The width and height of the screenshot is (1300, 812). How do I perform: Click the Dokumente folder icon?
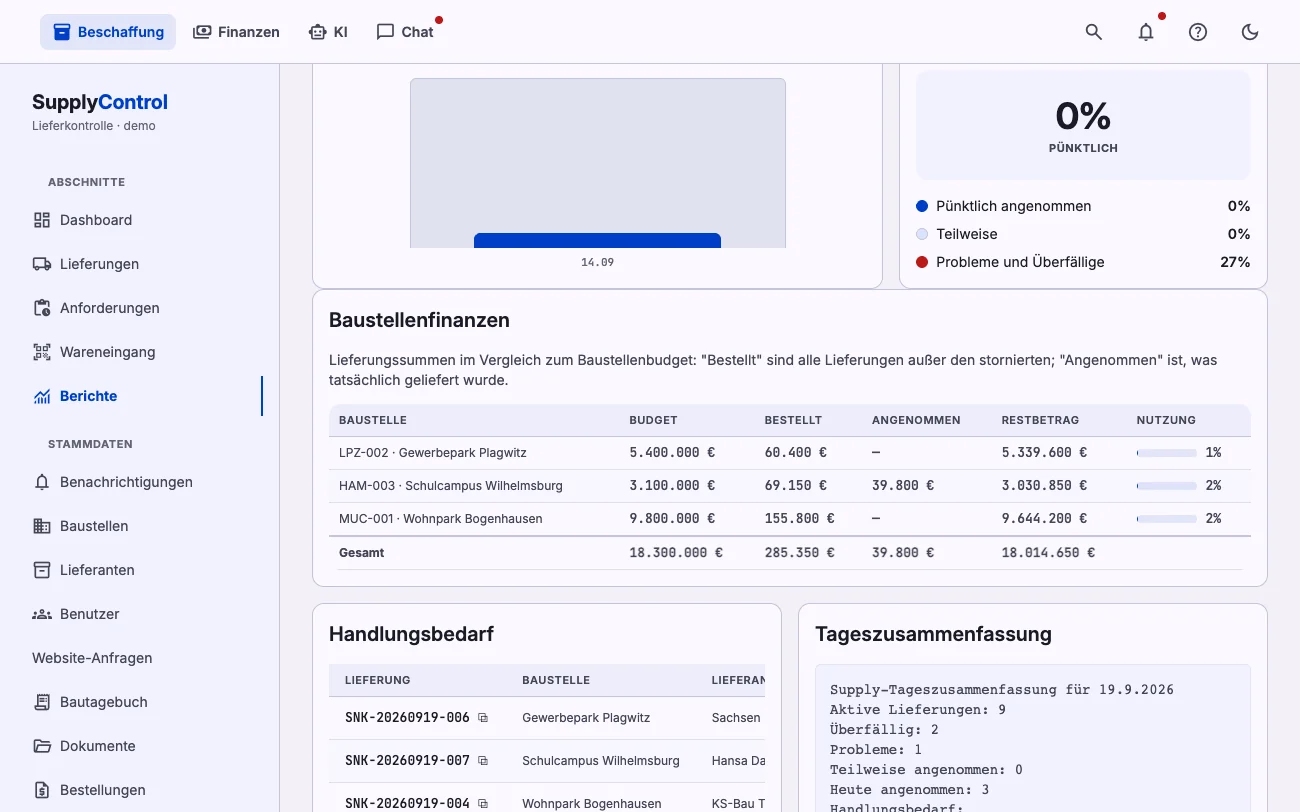pyautogui.click(x=42, y=746)
